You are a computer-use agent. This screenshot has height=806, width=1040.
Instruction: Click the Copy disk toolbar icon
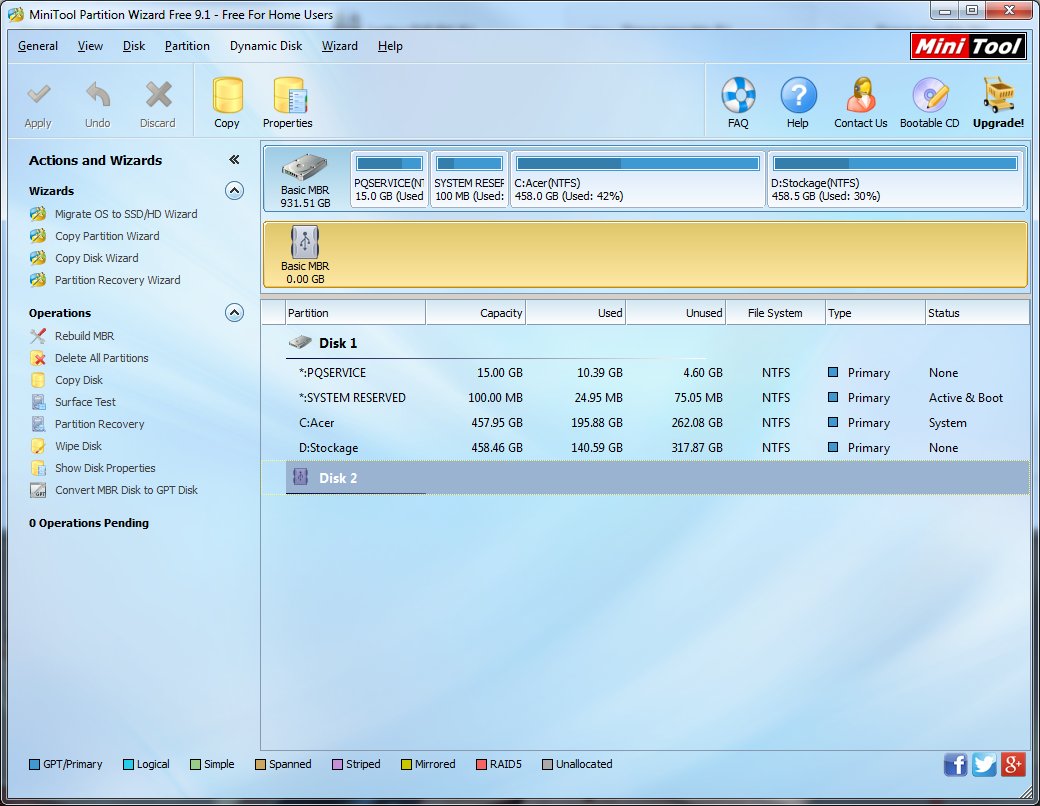[227, 95]
